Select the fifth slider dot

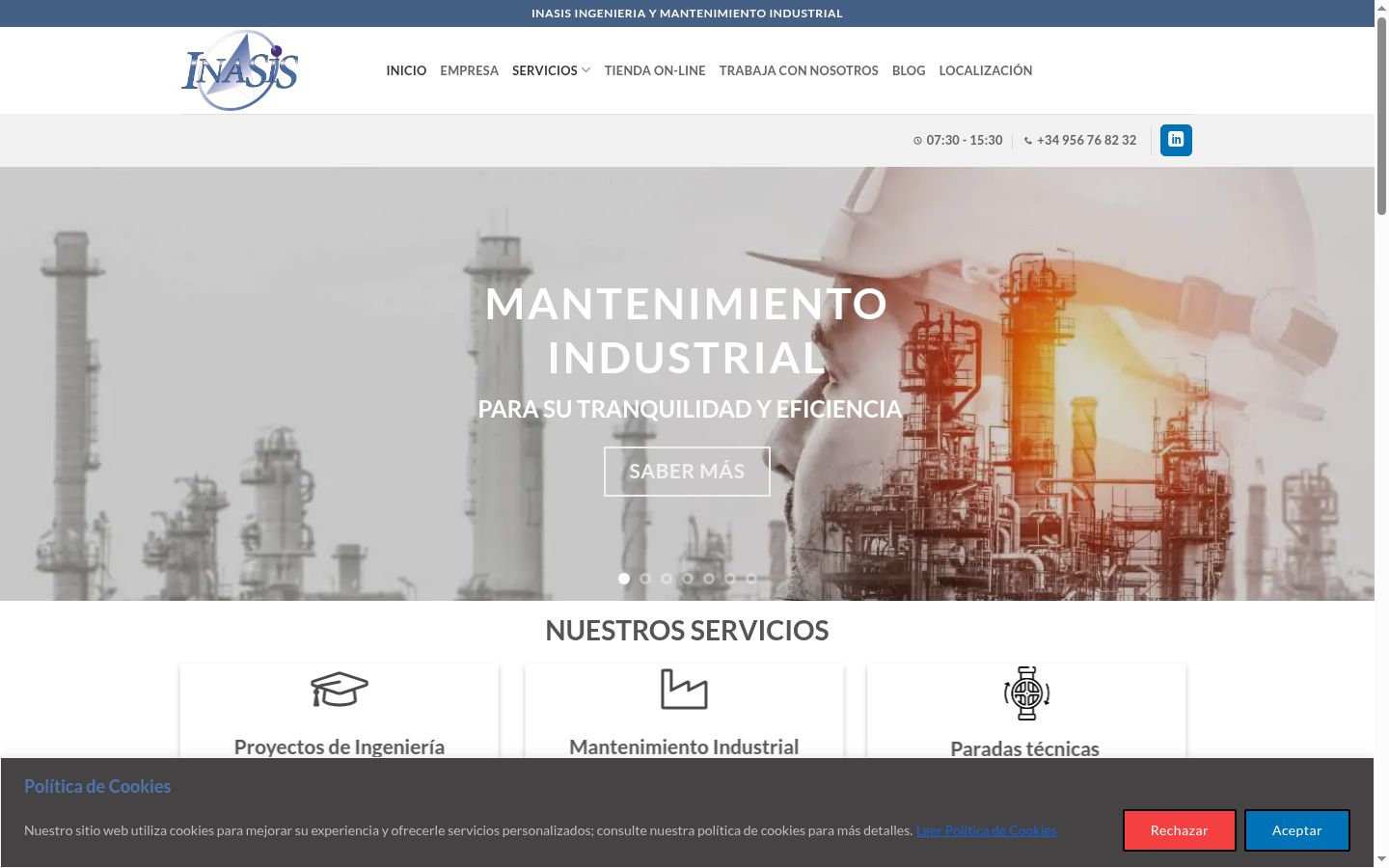coord(709,579)
